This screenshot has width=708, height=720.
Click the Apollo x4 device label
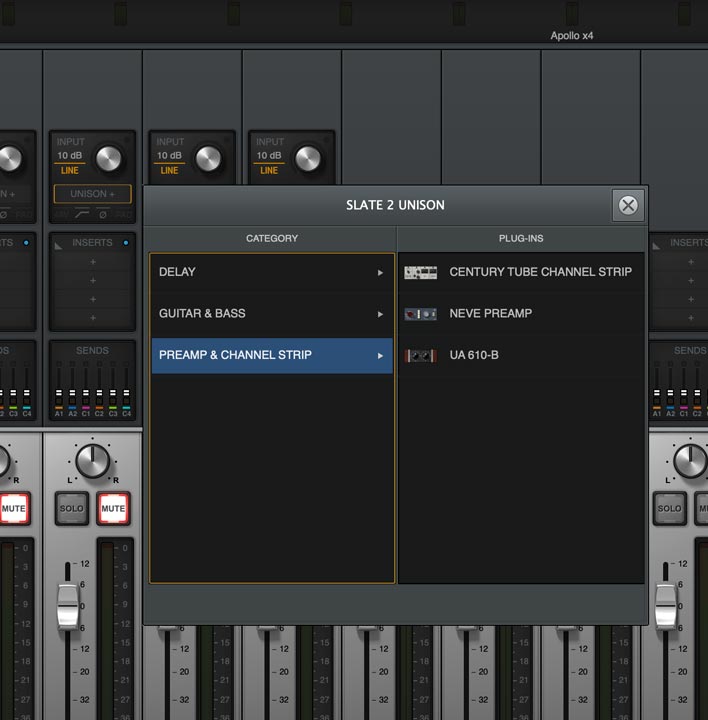pos(572,35)
